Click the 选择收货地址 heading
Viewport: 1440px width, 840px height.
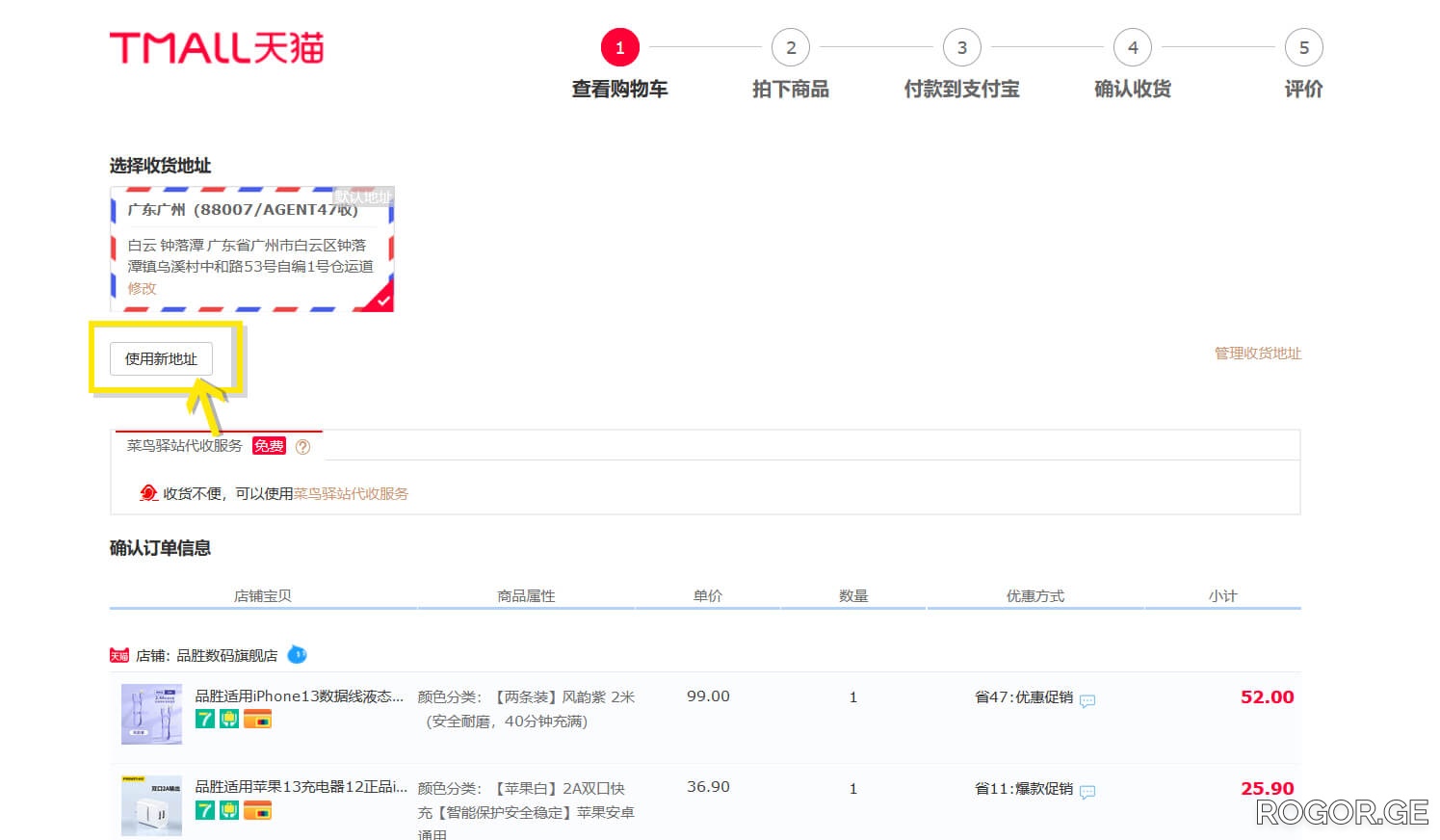pyautogui.click(x=160, y=166)
